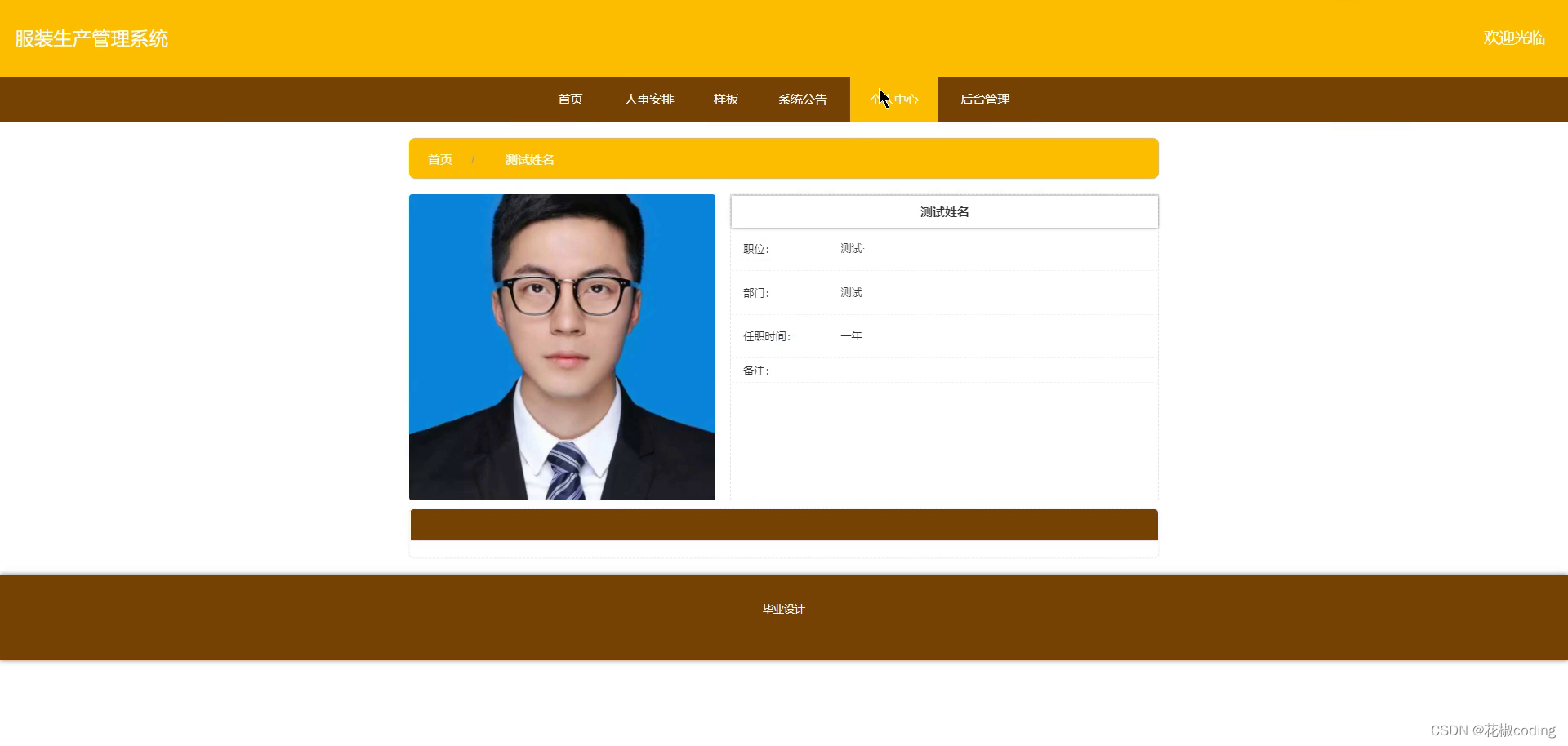
Task: Click the 任职时间 value 一年
Action: click(852, 335)
